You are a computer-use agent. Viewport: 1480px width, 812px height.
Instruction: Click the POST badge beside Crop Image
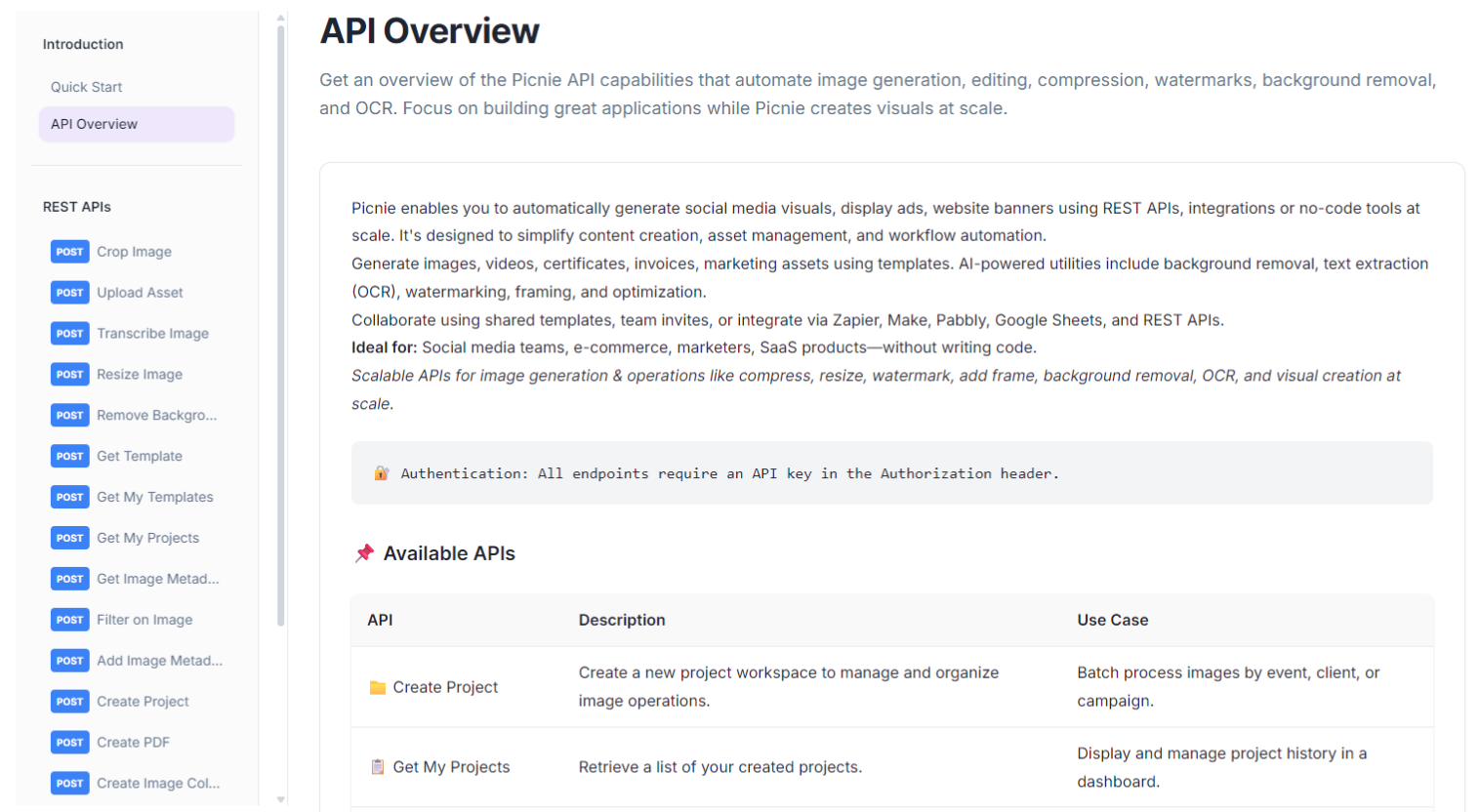69,252
